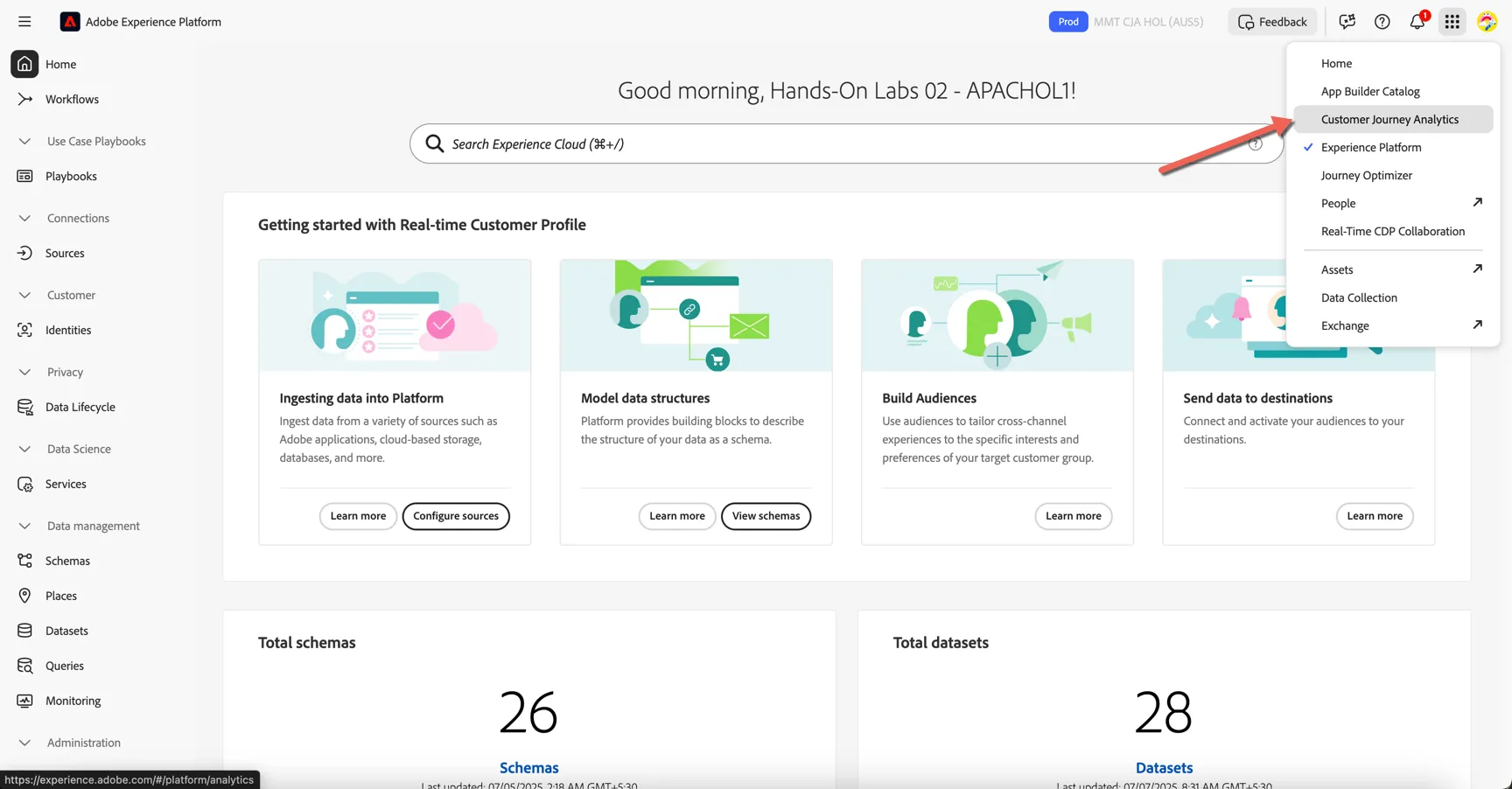Open Exchange from the app menu
Image resolution: width=1512 pixels, height=789 pixels.
click(1393, 326)
